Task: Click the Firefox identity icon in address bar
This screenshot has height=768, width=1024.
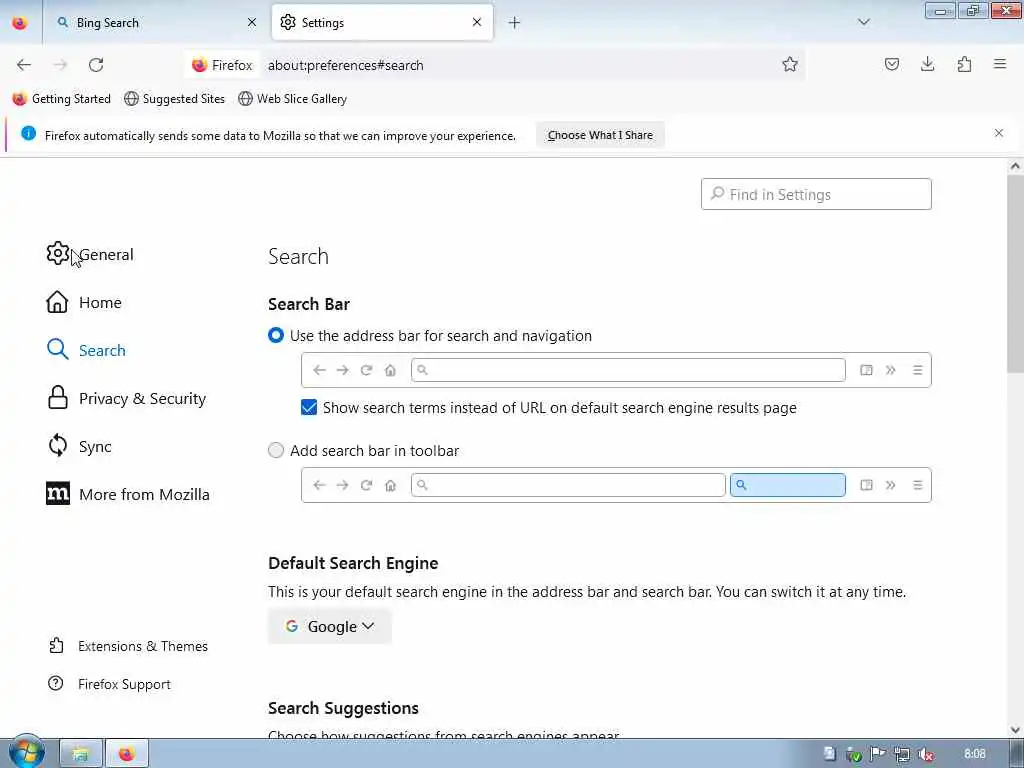Action: pyautogui.click(x=222, y=65)
